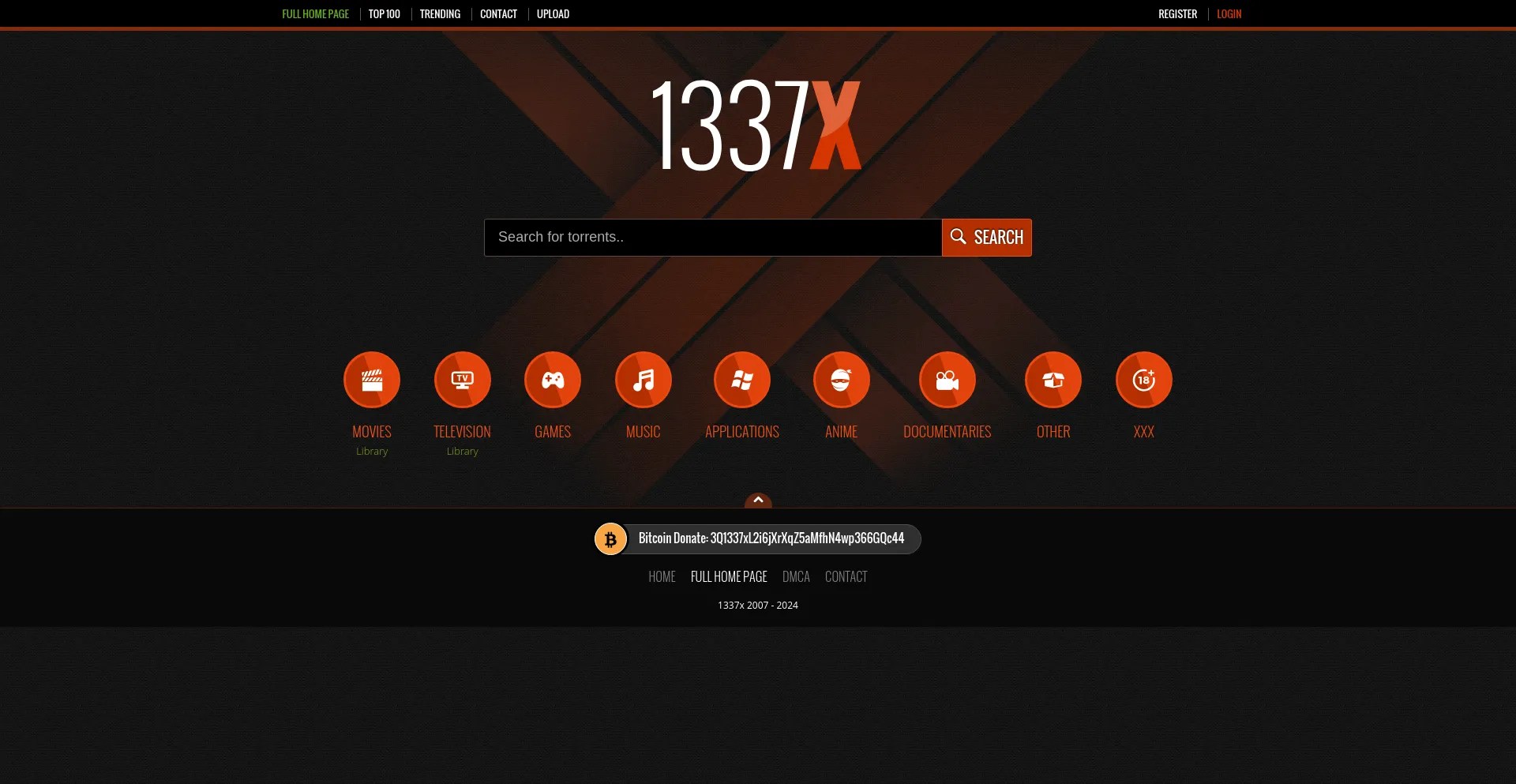Screen dimensions: 1516x784
Task: Click the XXX text label
Action: 1144,432
